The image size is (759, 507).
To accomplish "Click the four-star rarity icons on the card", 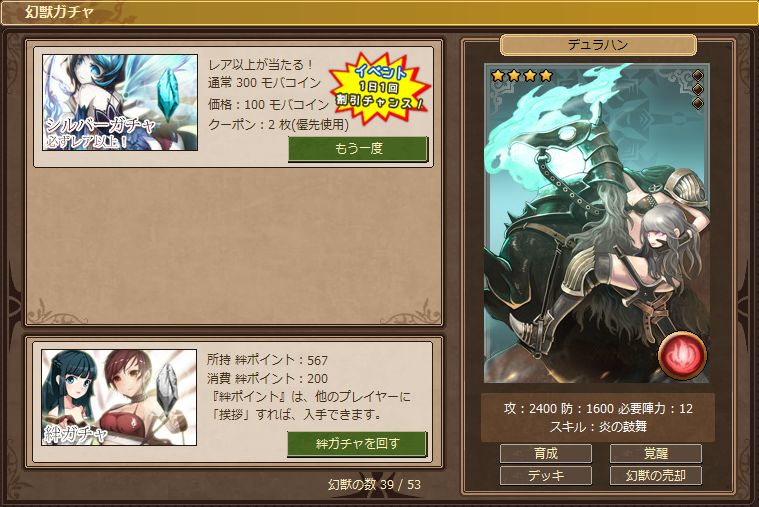I will click(x=522, y=76).
